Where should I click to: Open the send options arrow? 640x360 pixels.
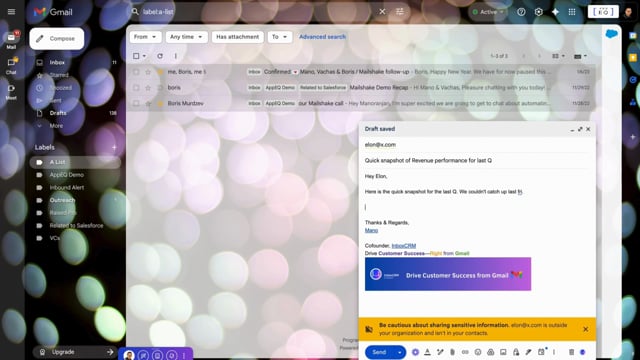click(400, 352)
